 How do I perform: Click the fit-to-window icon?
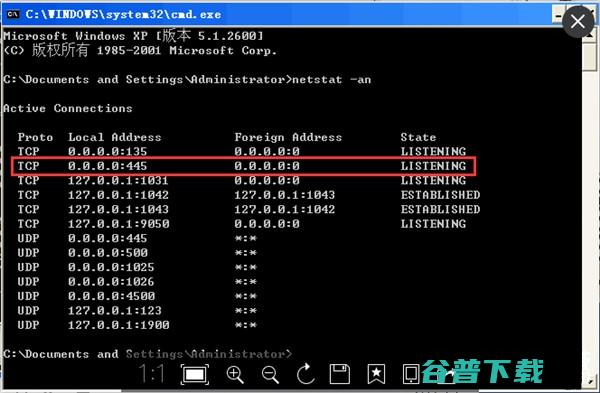(x=195, y=374)
